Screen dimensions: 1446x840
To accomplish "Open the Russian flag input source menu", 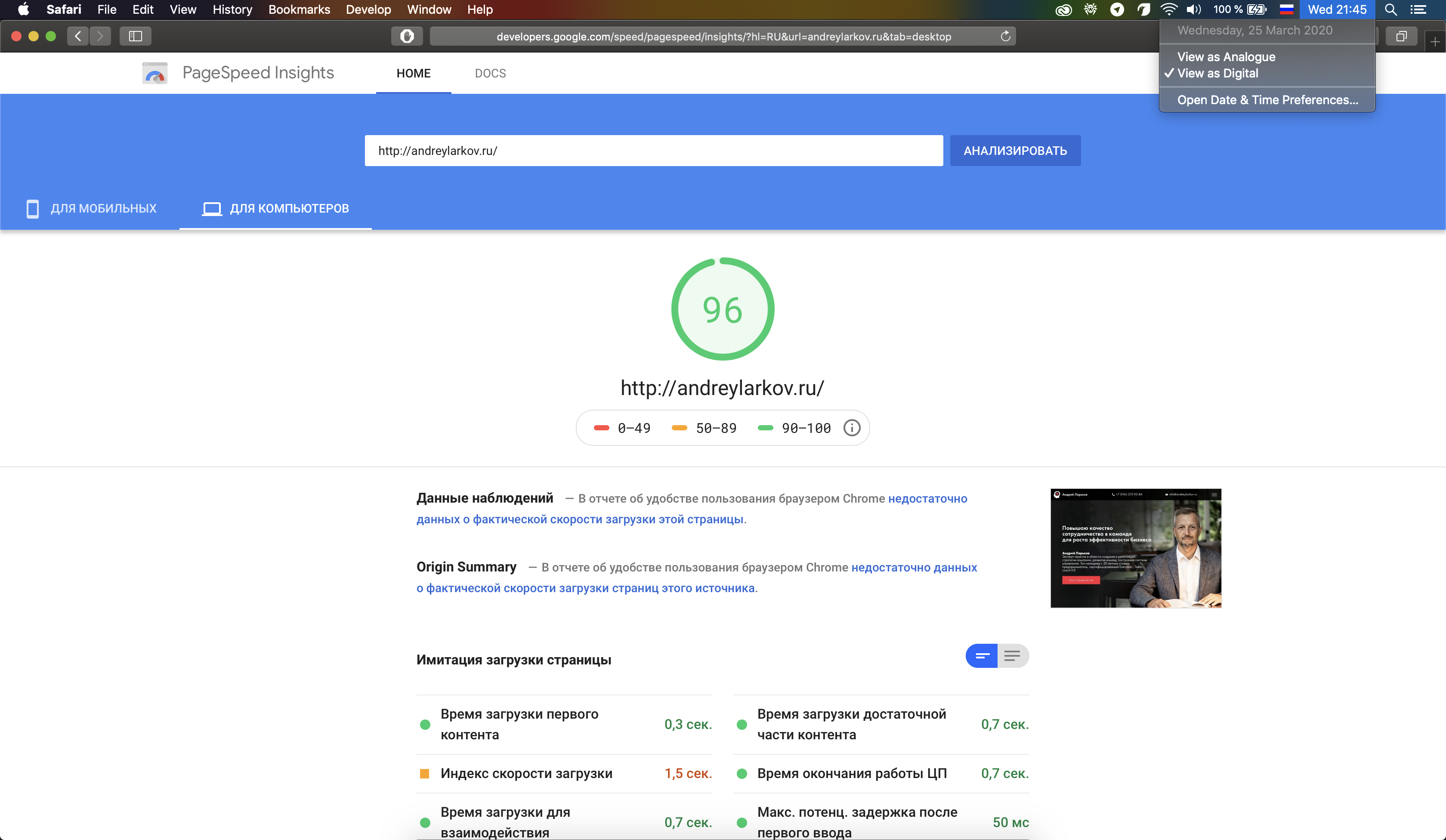I will [x=1286, y=9].
